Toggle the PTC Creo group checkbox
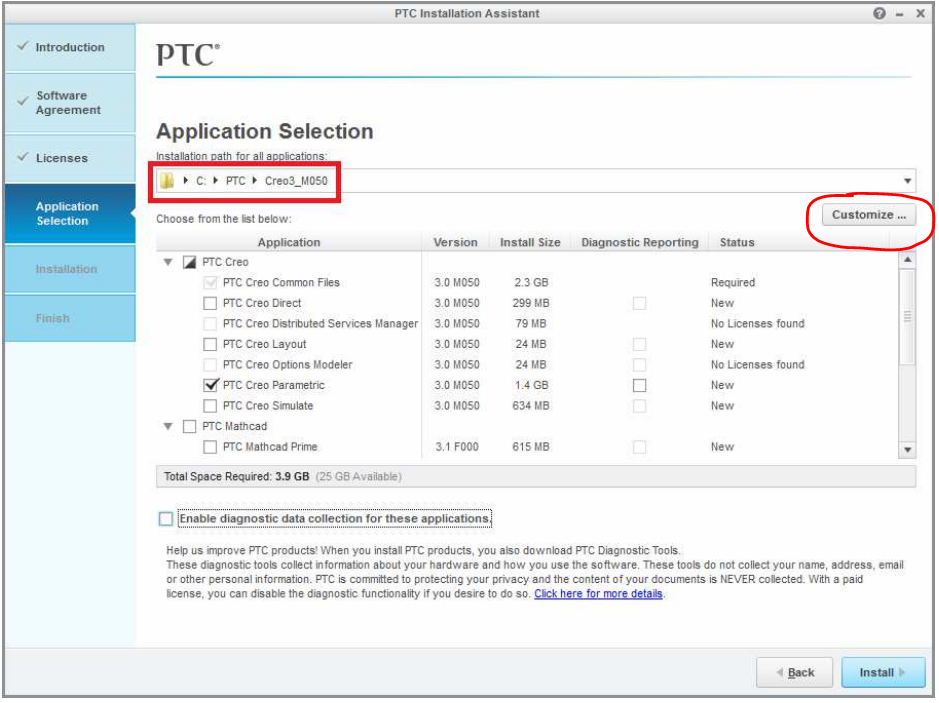This screenshot has width=939, height=703. coord(189,262)
